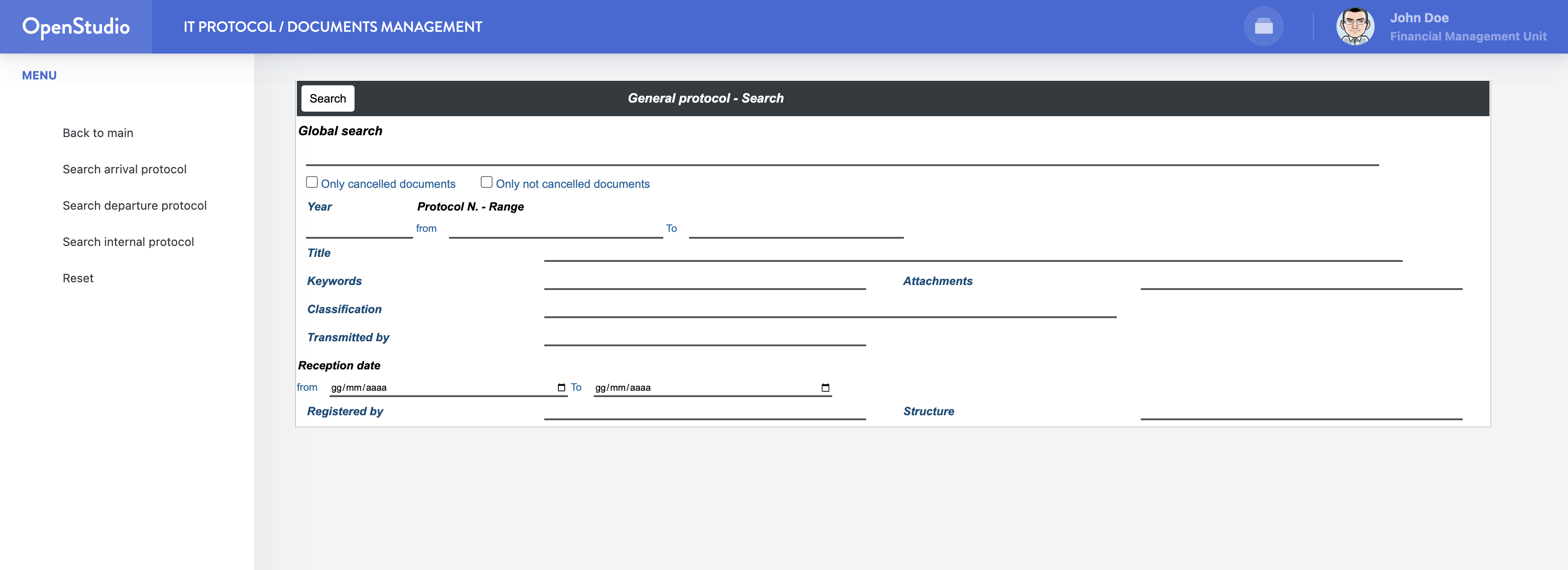The width and height of the screenshot is (1568, 570).
Task: Click Protocol N. range To field
Action: point(796,229)
